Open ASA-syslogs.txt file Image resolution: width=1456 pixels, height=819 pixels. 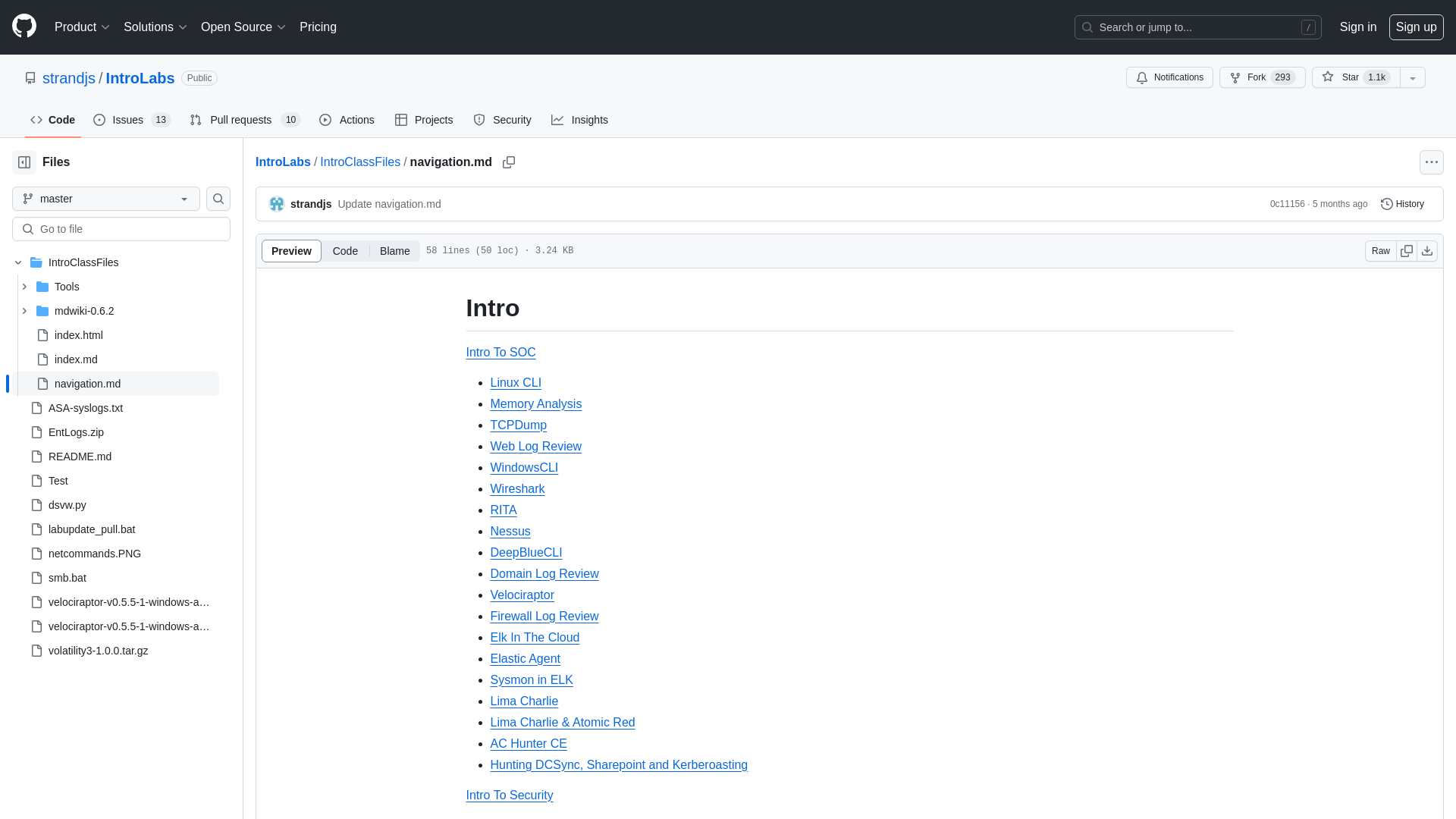click(x=86, y=408)
